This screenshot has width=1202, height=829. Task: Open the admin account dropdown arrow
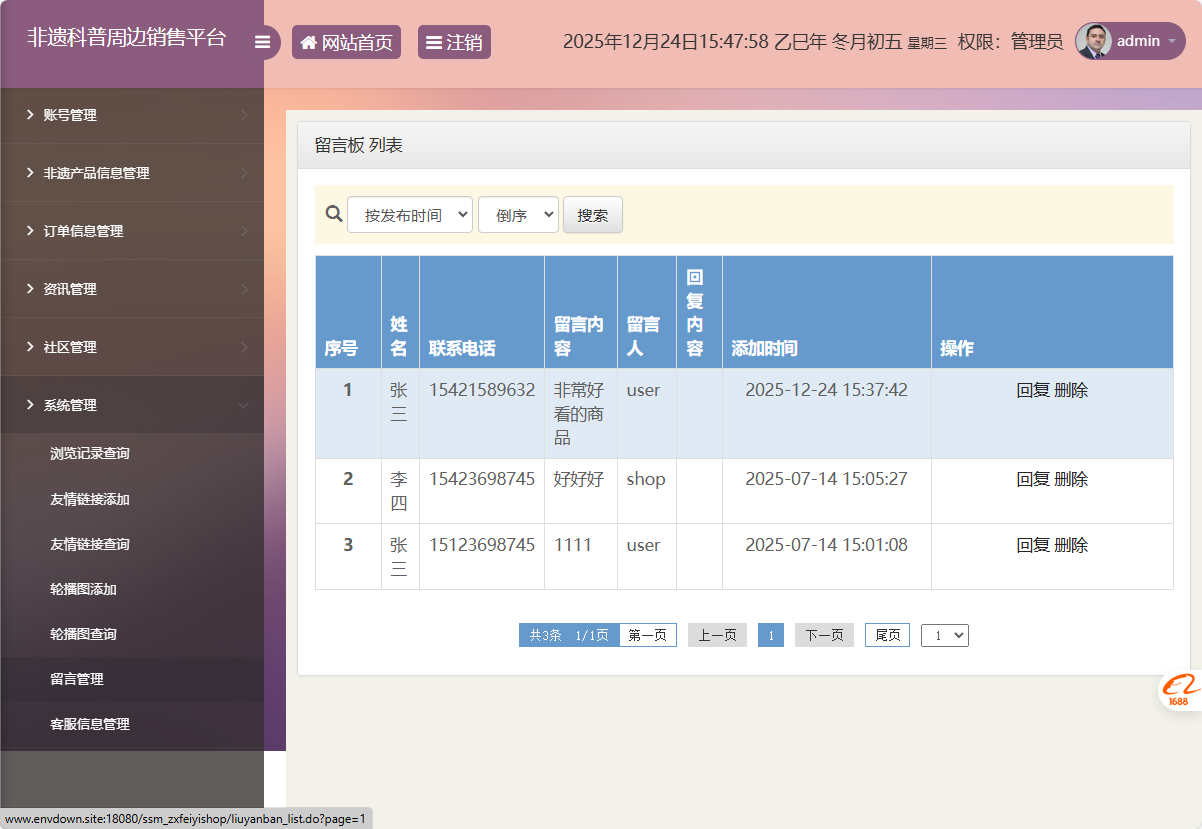click(1171, 42)
